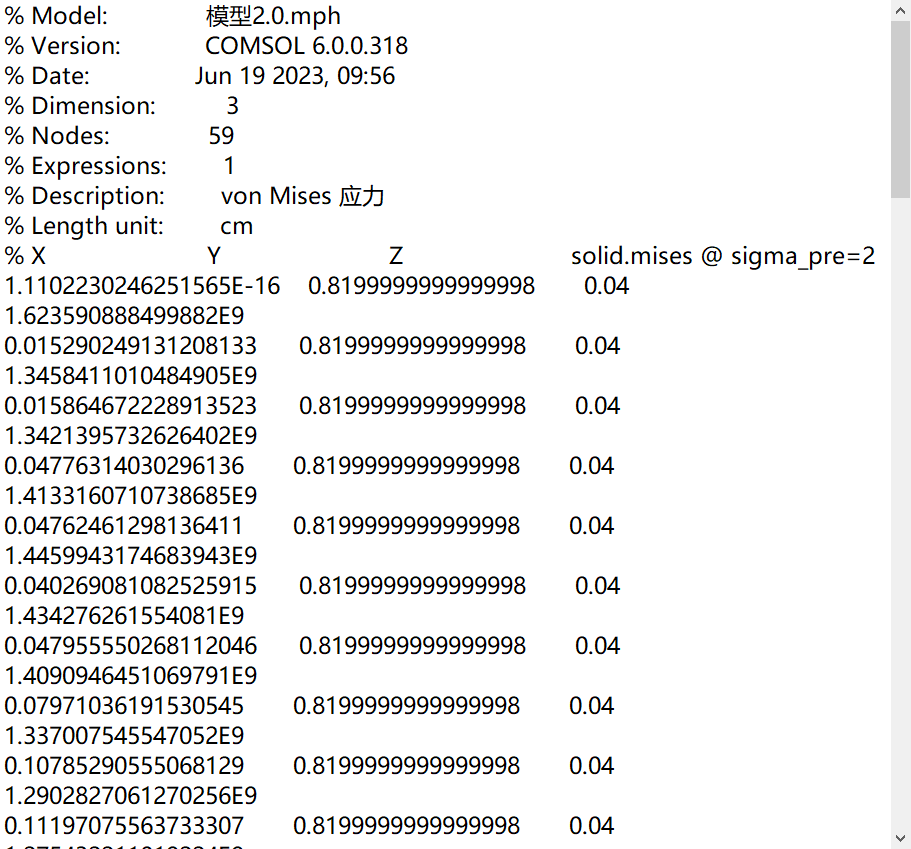Click the stress value 1.623590888499882E9
This screenshot has height=849, width=911.
pos(124,316)
